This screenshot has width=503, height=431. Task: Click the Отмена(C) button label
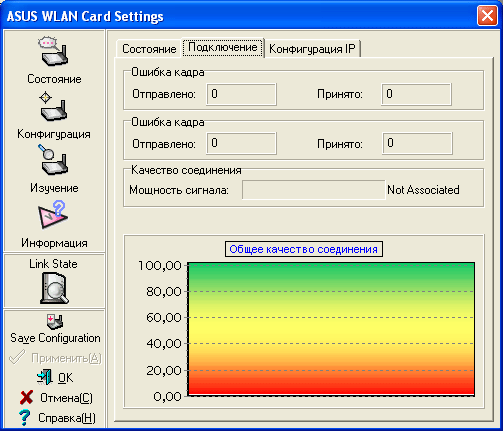click(x=66, y=398)
